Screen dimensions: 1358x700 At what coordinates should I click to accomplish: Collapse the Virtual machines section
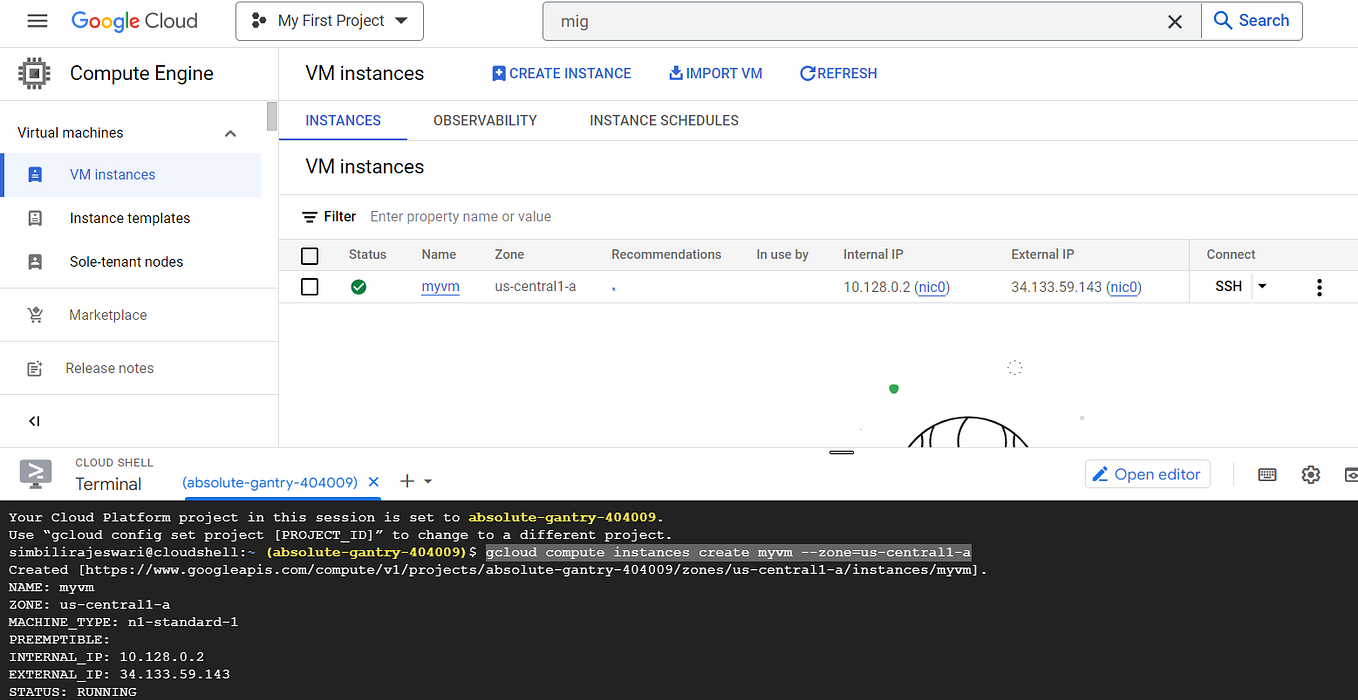[230, 131]
